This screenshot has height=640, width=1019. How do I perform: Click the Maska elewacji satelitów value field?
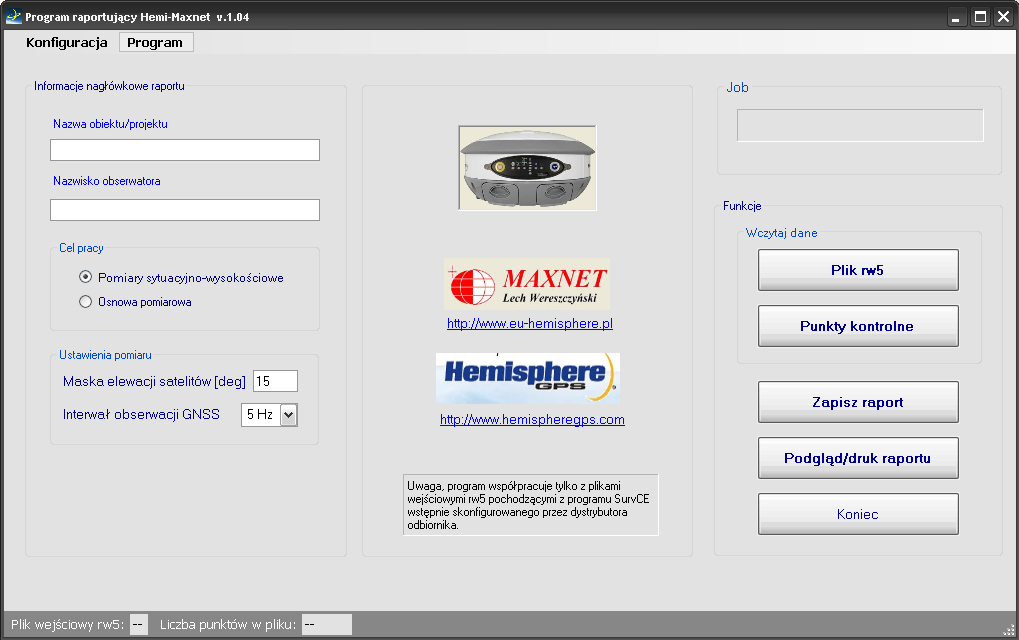[x=276, y=381]
